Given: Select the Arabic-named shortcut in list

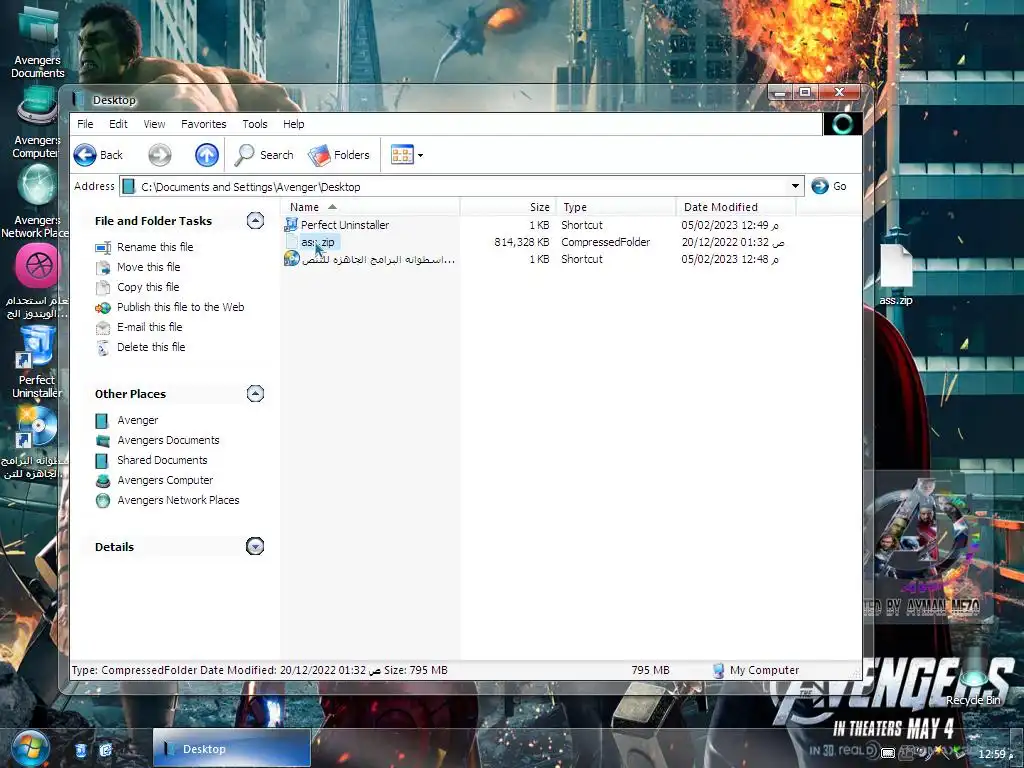Looking at the screenshot, I should (x=378, y=259).
